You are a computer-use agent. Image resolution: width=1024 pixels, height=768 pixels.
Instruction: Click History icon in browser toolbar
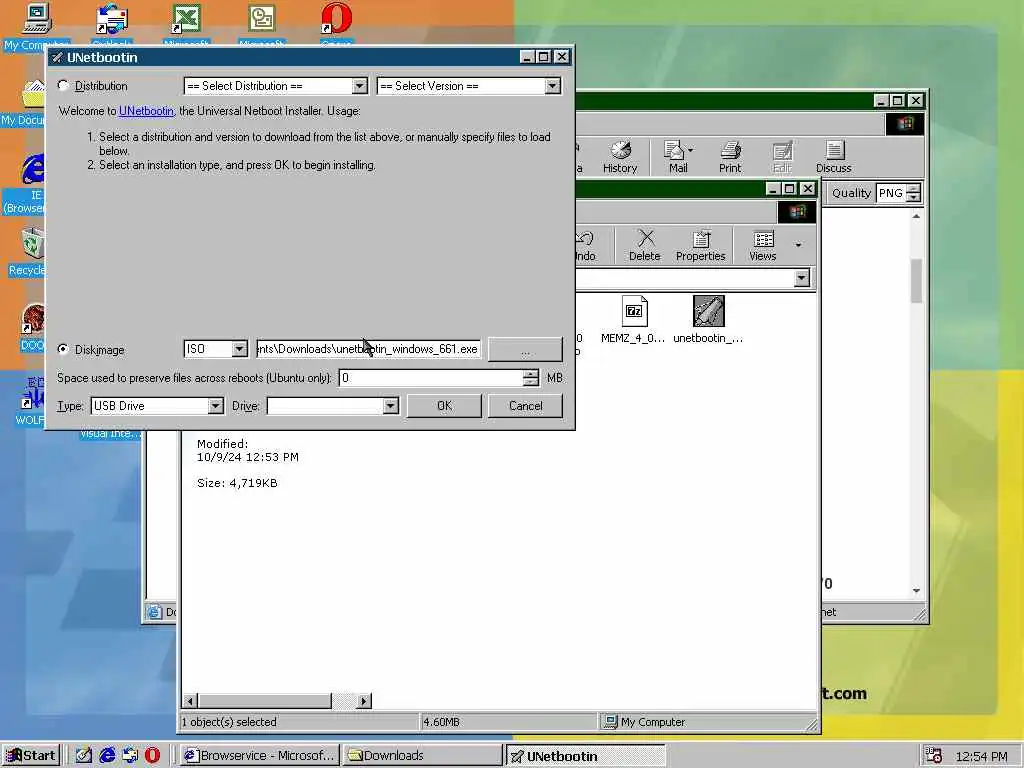(620, 157)
